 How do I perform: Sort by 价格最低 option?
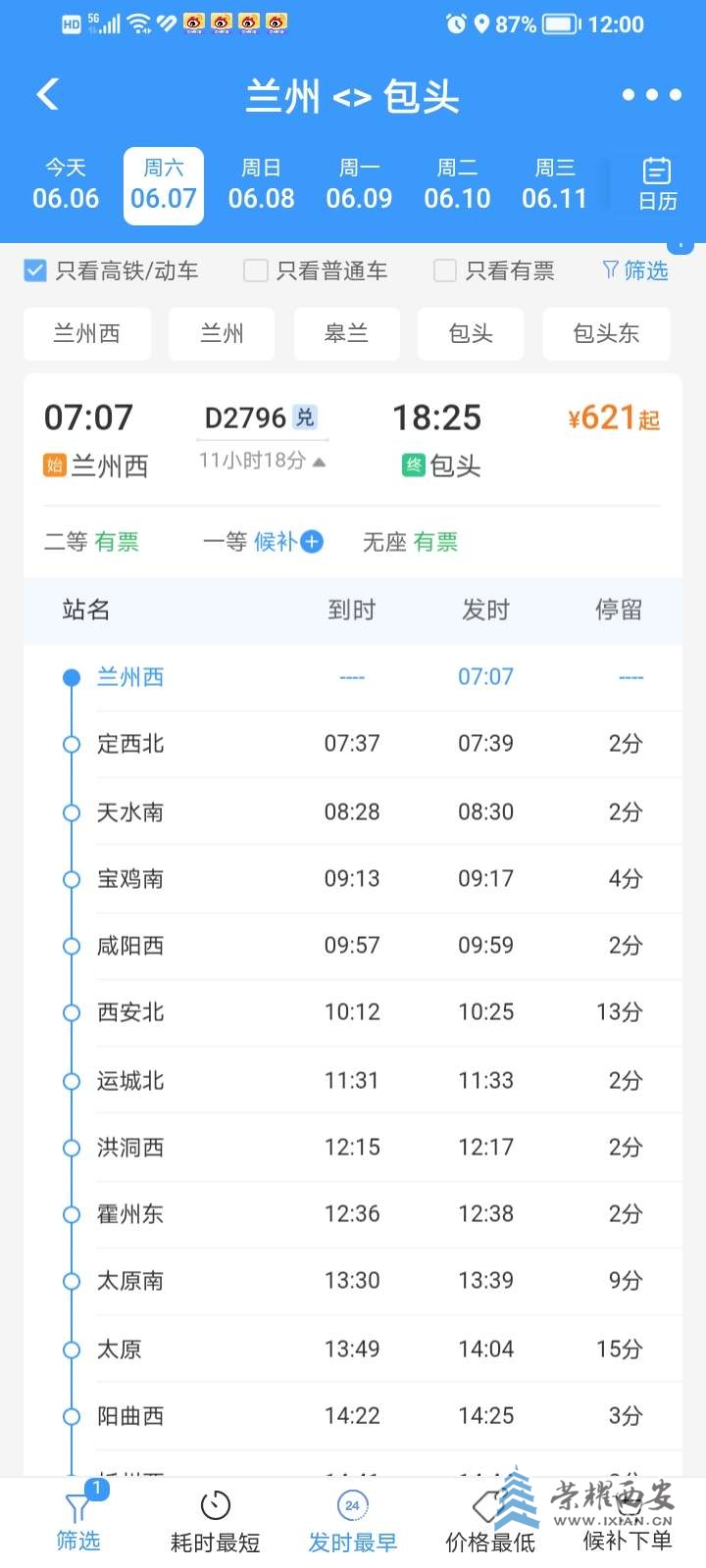click(490, 1543)
